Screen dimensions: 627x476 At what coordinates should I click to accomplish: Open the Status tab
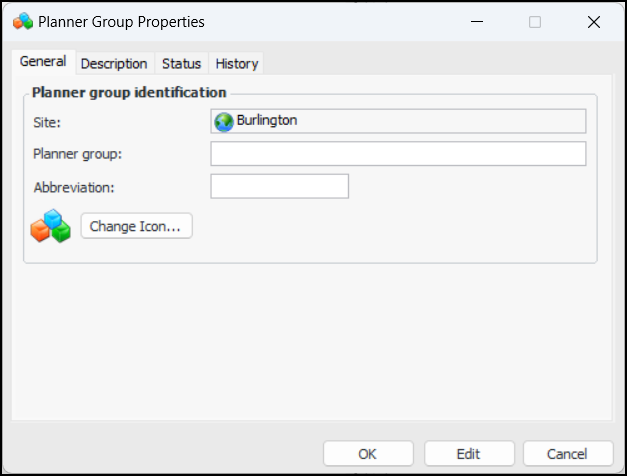coord(181,63)
